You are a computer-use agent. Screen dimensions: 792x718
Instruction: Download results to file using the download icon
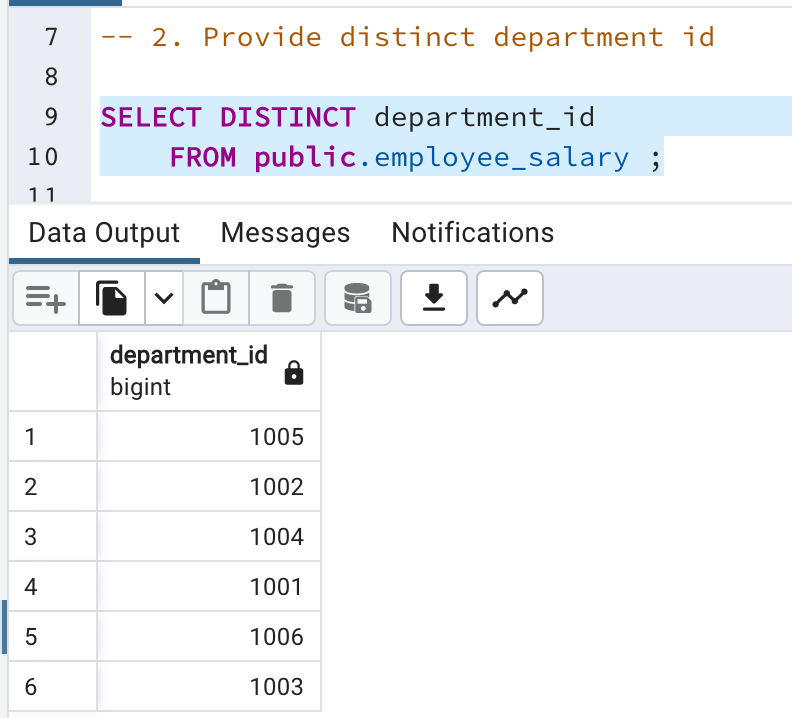[x=433, y=298]
